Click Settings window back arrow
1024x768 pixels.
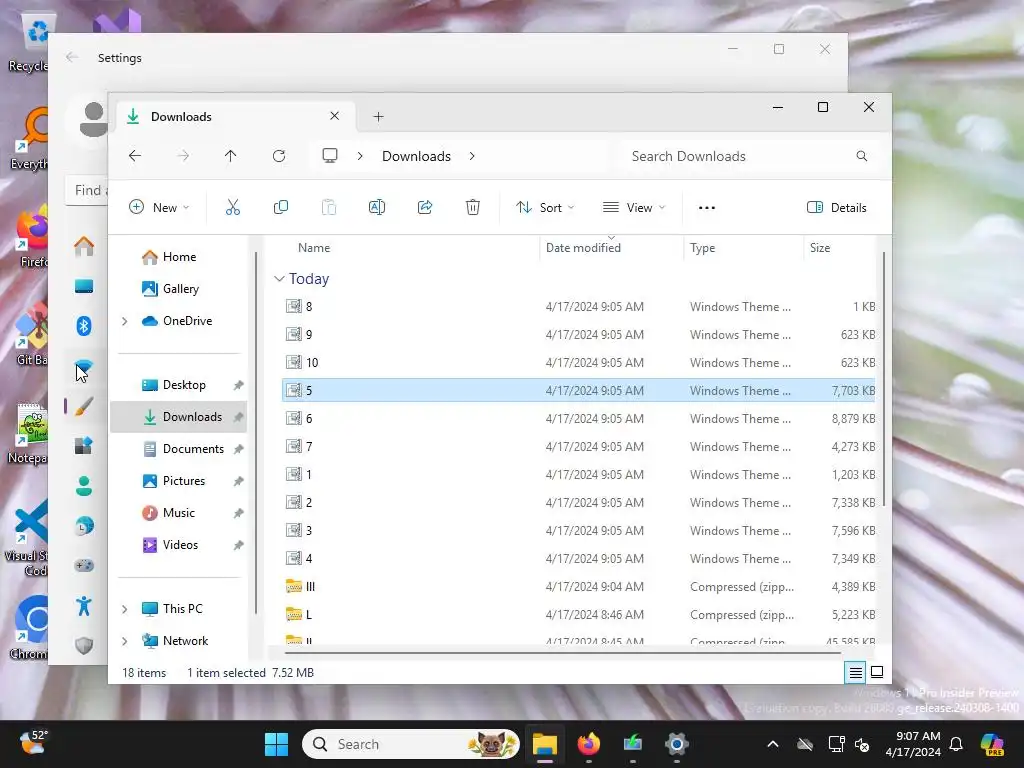pos(72,57)
